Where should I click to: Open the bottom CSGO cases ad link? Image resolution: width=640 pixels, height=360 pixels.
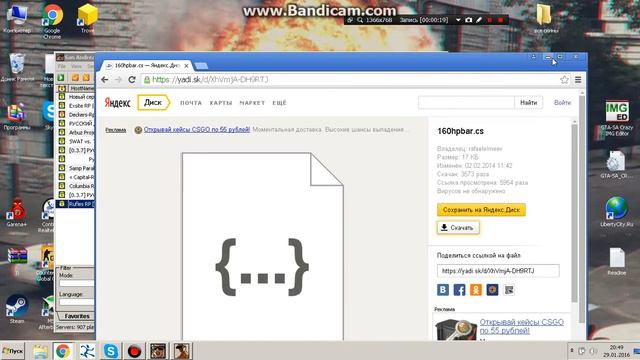[522, 326]
